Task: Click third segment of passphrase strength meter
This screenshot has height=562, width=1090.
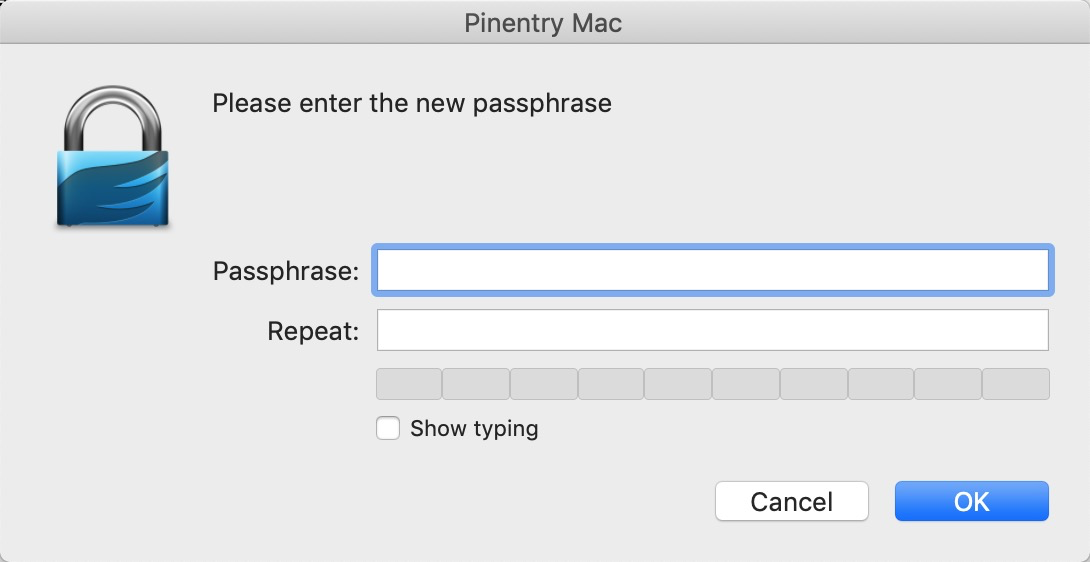Action: 544,384
